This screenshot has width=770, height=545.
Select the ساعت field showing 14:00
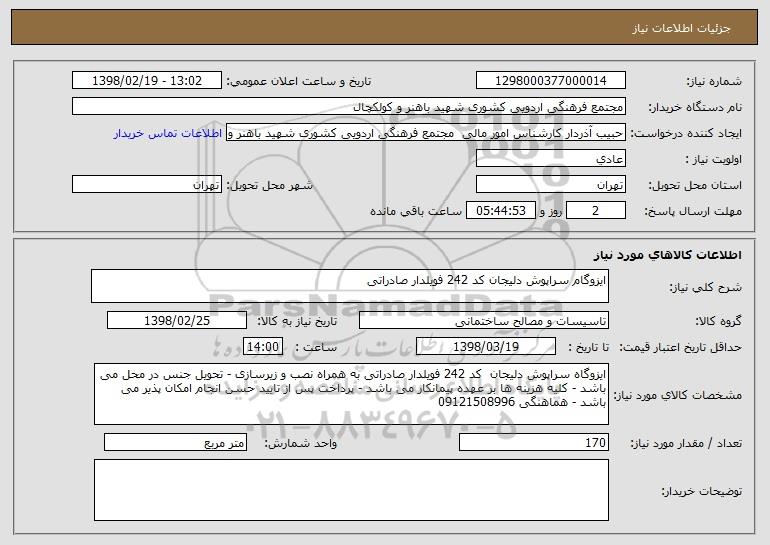click(263, 347)
